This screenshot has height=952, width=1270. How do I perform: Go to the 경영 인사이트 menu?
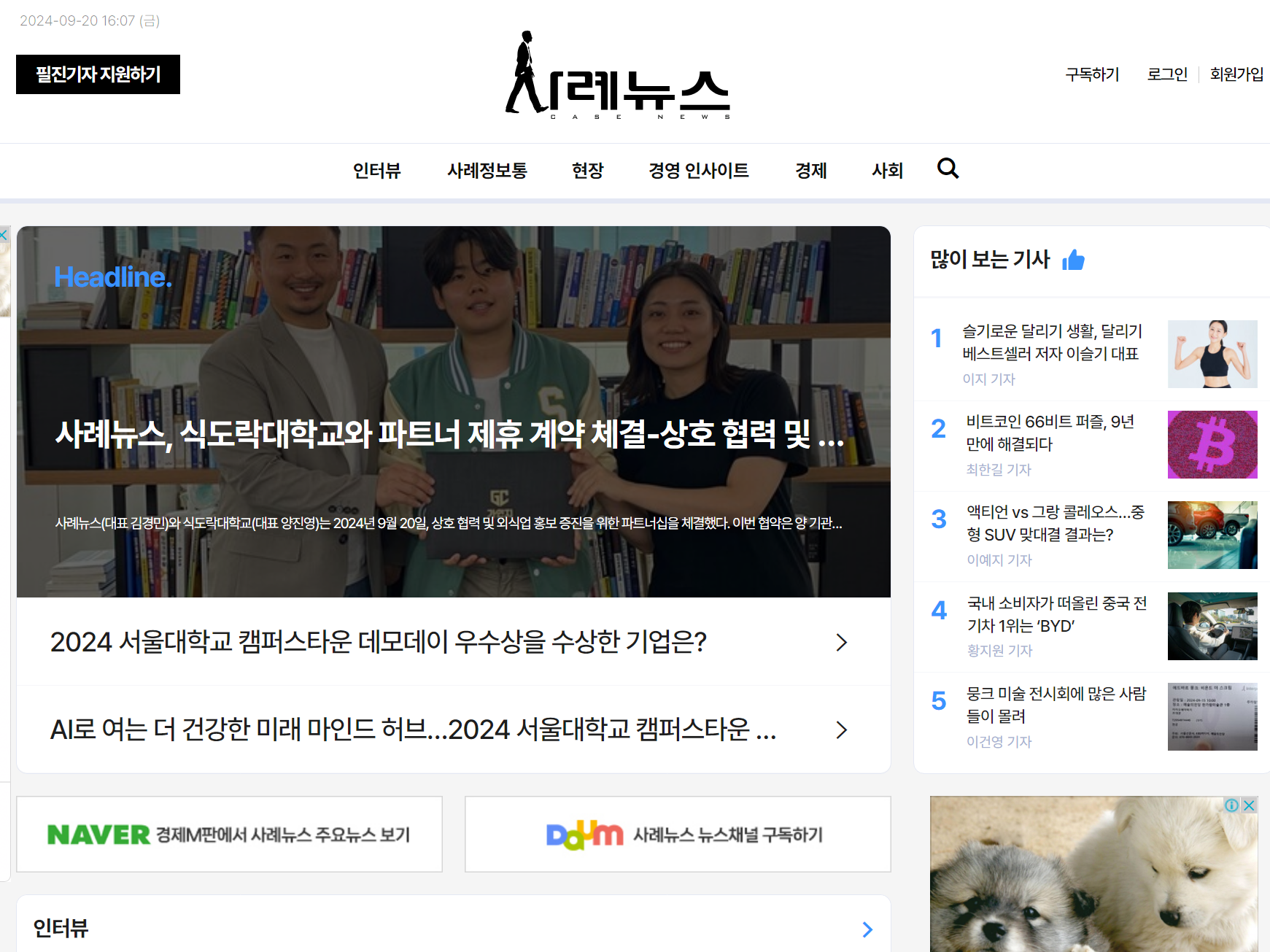point(699,171)
